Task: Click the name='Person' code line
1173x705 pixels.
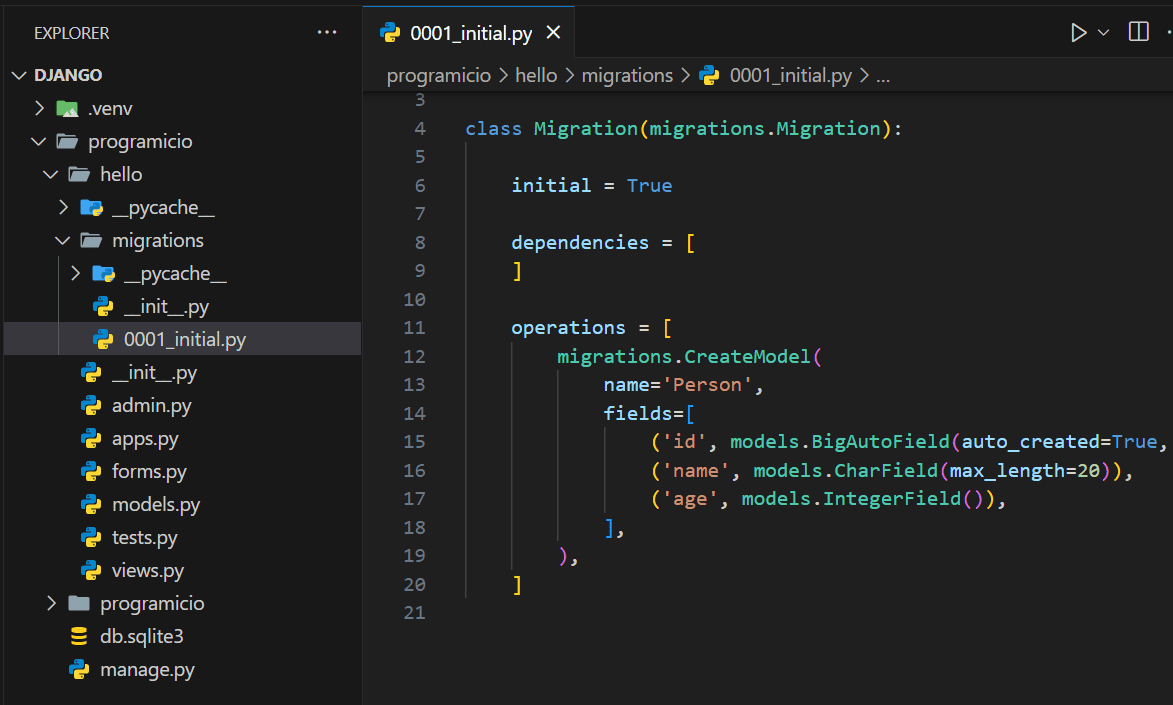Action: point(683,385)
